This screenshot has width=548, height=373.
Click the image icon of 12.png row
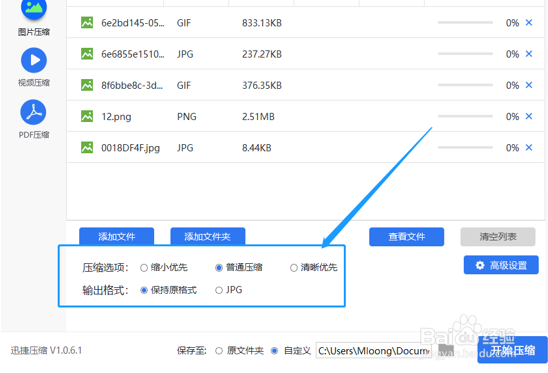pyautogui.click(x=87, y=116)
